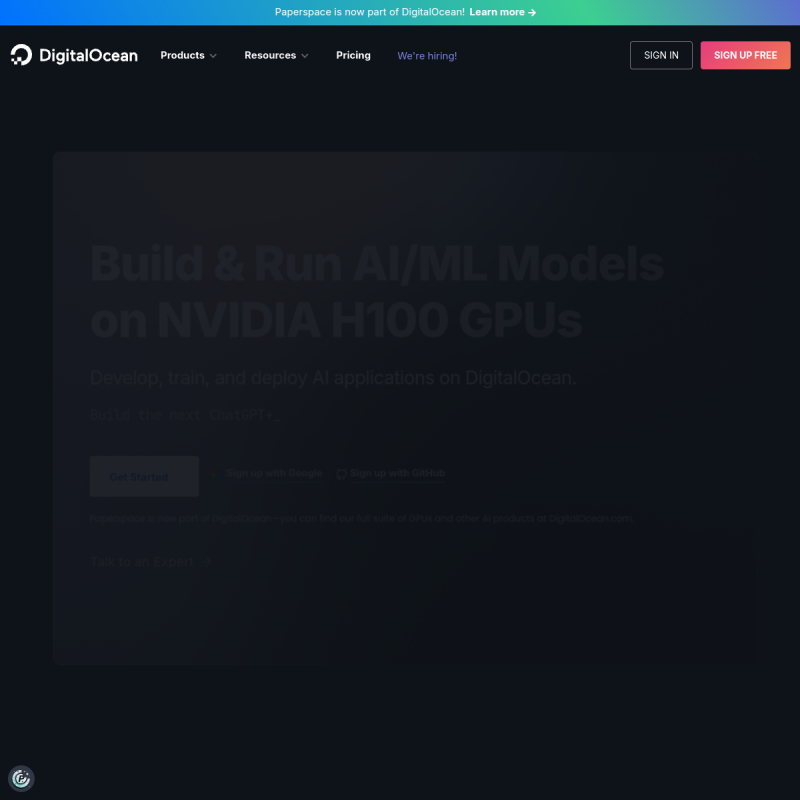Click the DigitalOcean wordmark text
This screenshot has width=800, height=800.
click(x=88, y=55)
